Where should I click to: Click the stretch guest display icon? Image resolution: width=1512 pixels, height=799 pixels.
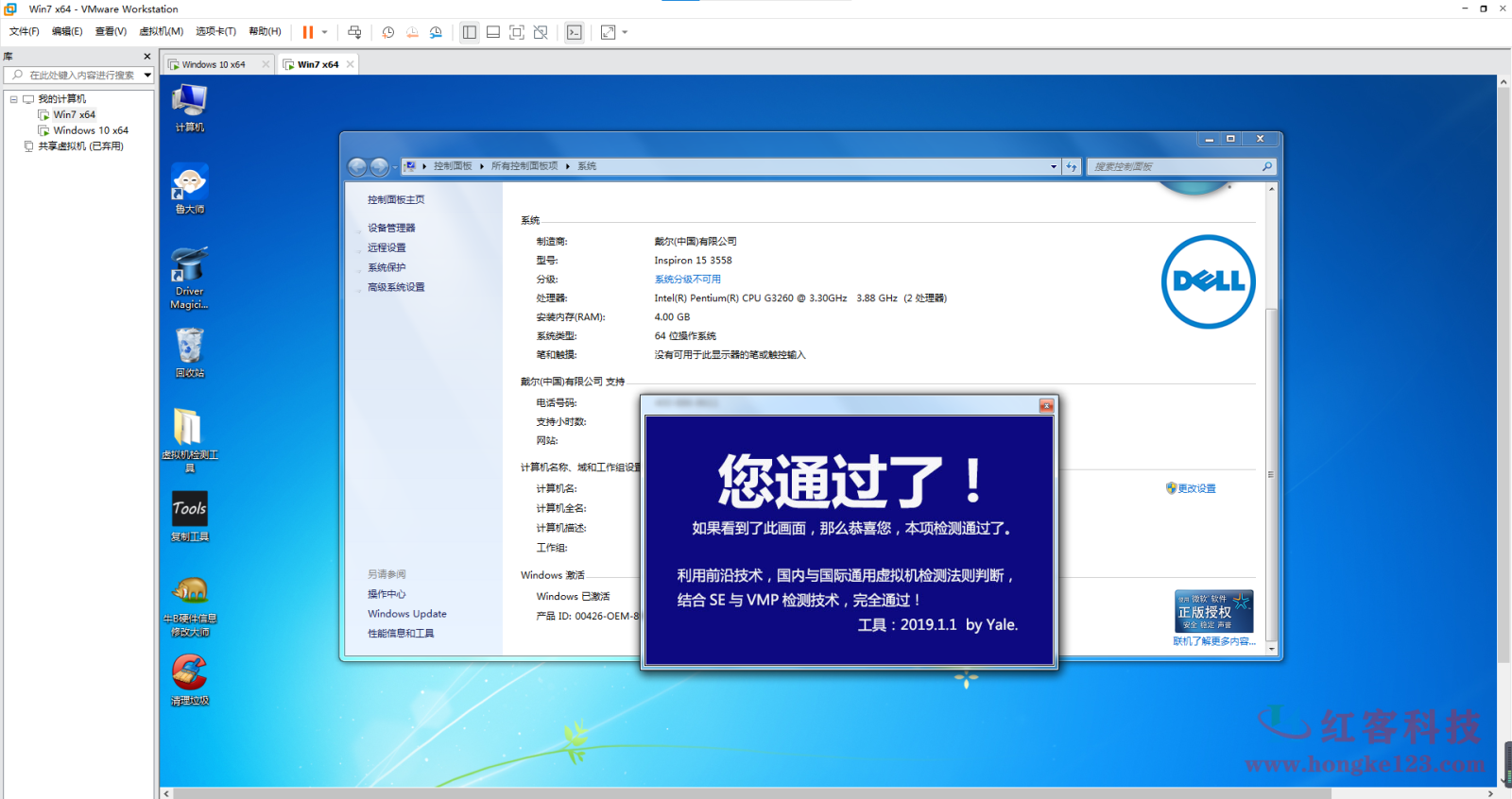(608, 32)
